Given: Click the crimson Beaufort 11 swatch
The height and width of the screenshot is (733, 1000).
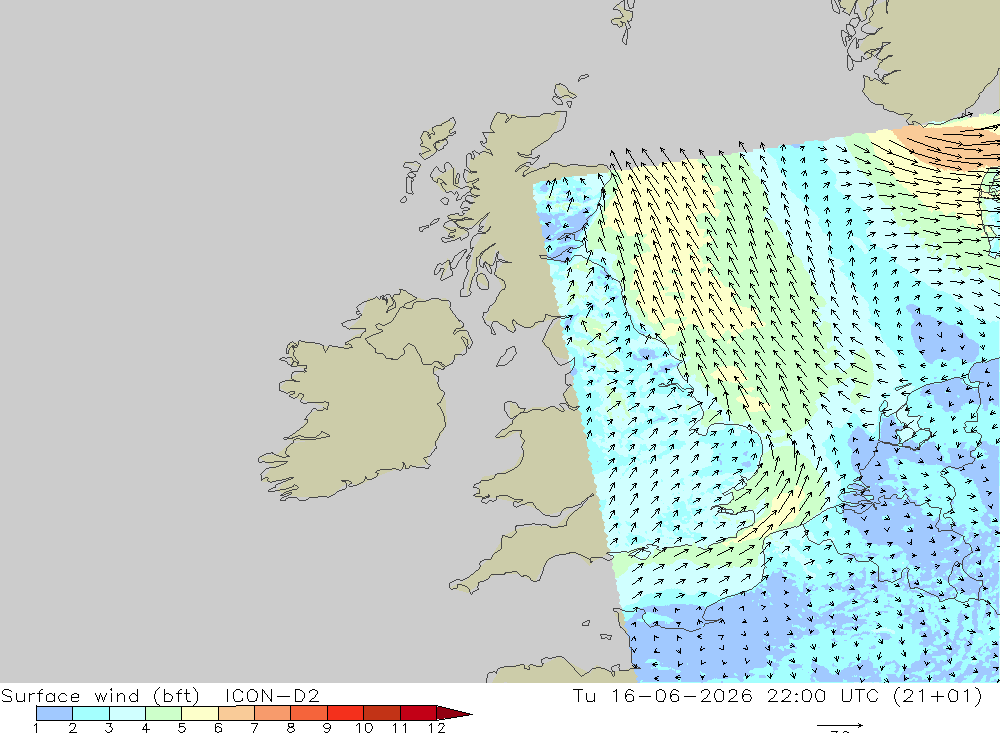Looking at the screenshot, I should (418, 713).
